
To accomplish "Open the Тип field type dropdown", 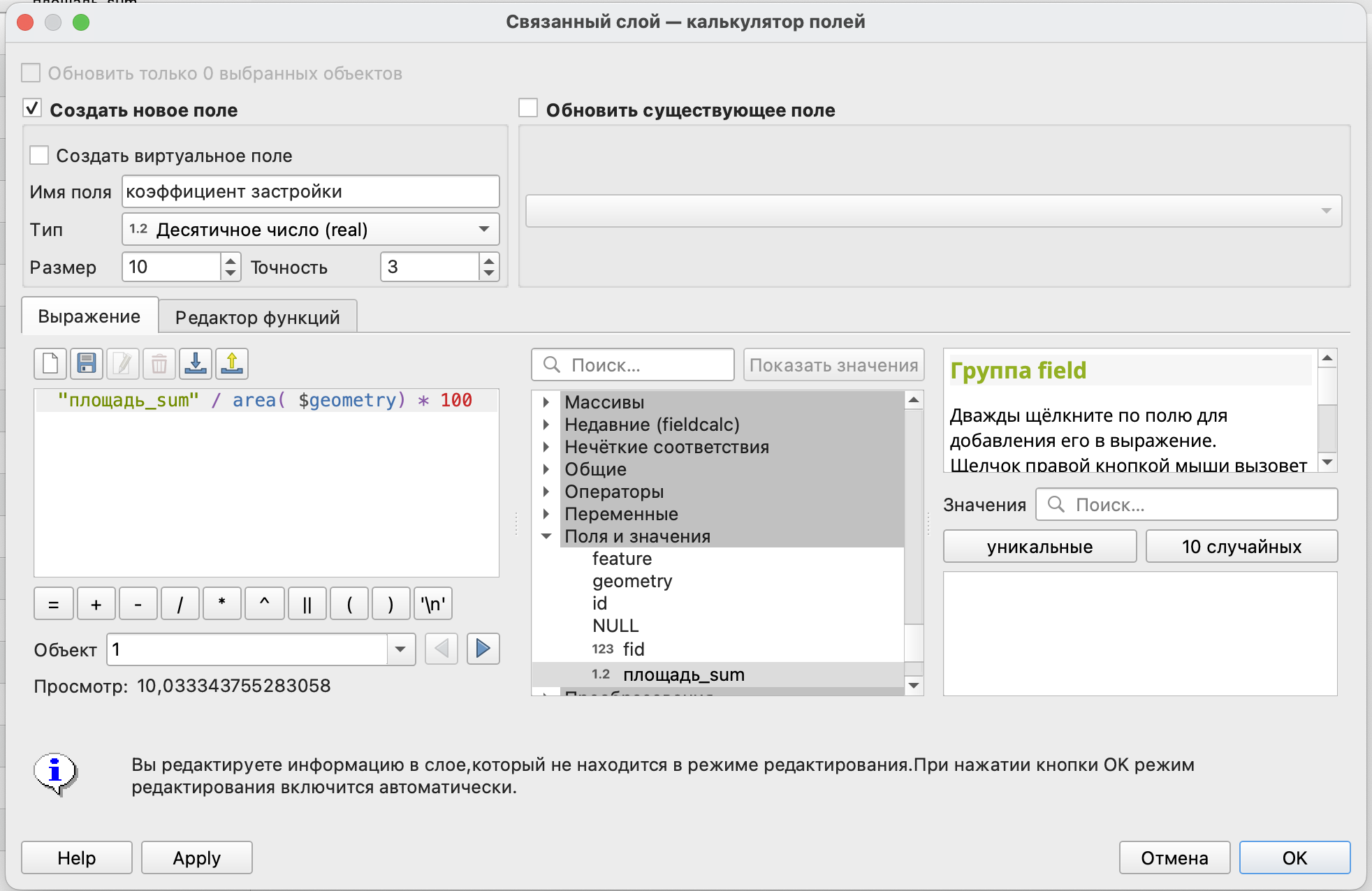I will [310, 229].
